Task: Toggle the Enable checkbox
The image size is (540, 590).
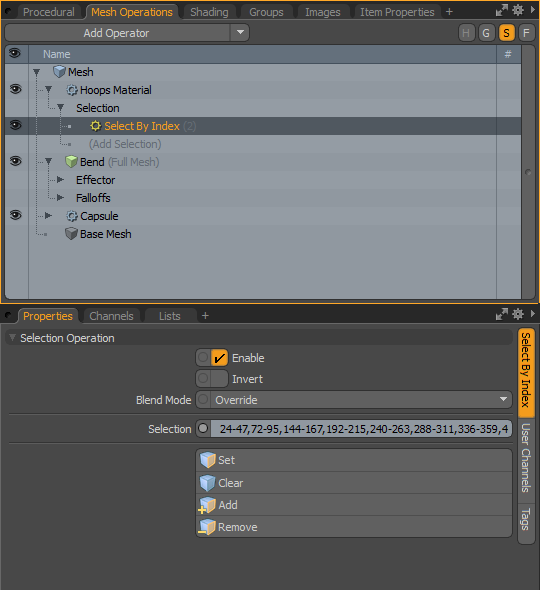Action: [219, 358]
